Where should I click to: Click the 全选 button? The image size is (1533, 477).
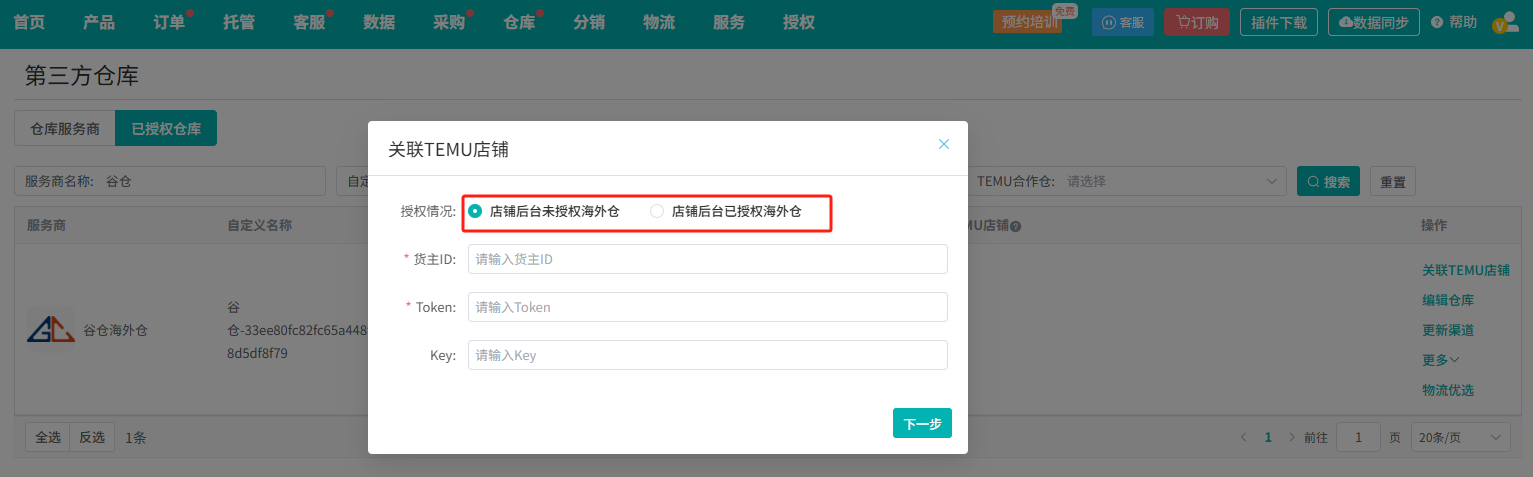point(47,437)
